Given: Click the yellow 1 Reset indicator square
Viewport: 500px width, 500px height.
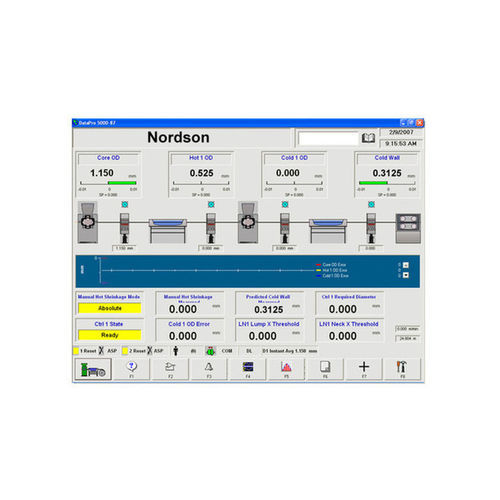Looking at the screenshot, I should tap(76, 351).
